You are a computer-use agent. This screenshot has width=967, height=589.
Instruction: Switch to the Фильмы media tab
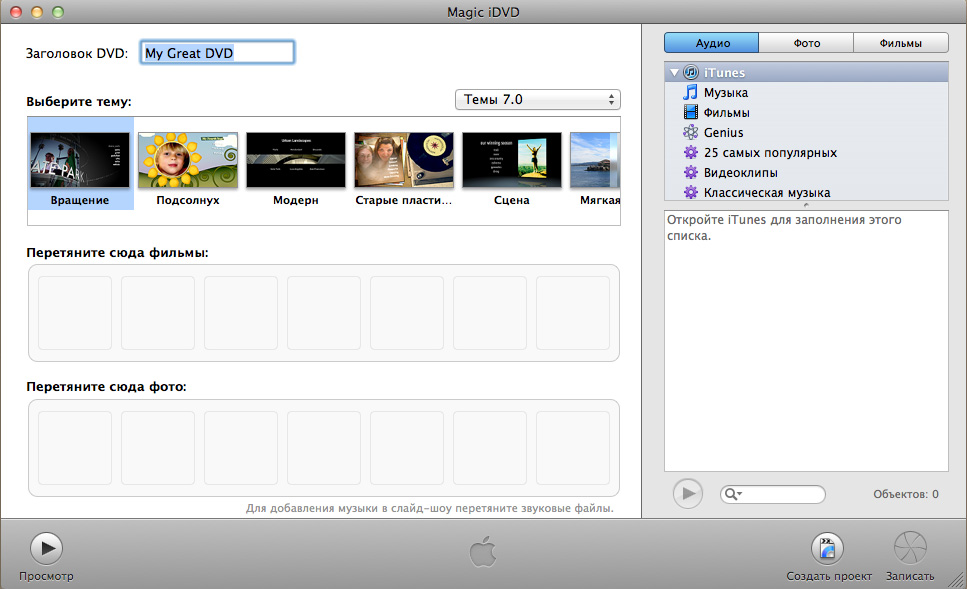tap(900, 43)
